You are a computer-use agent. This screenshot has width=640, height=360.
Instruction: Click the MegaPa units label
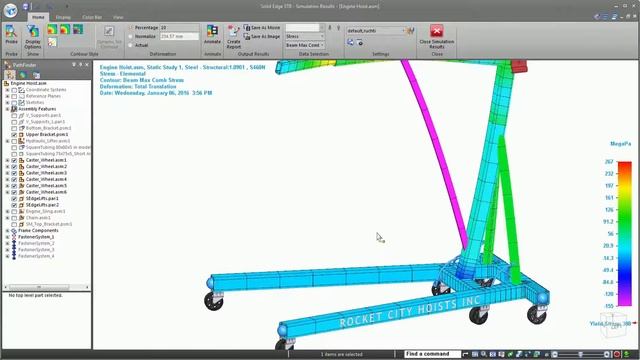620,144
